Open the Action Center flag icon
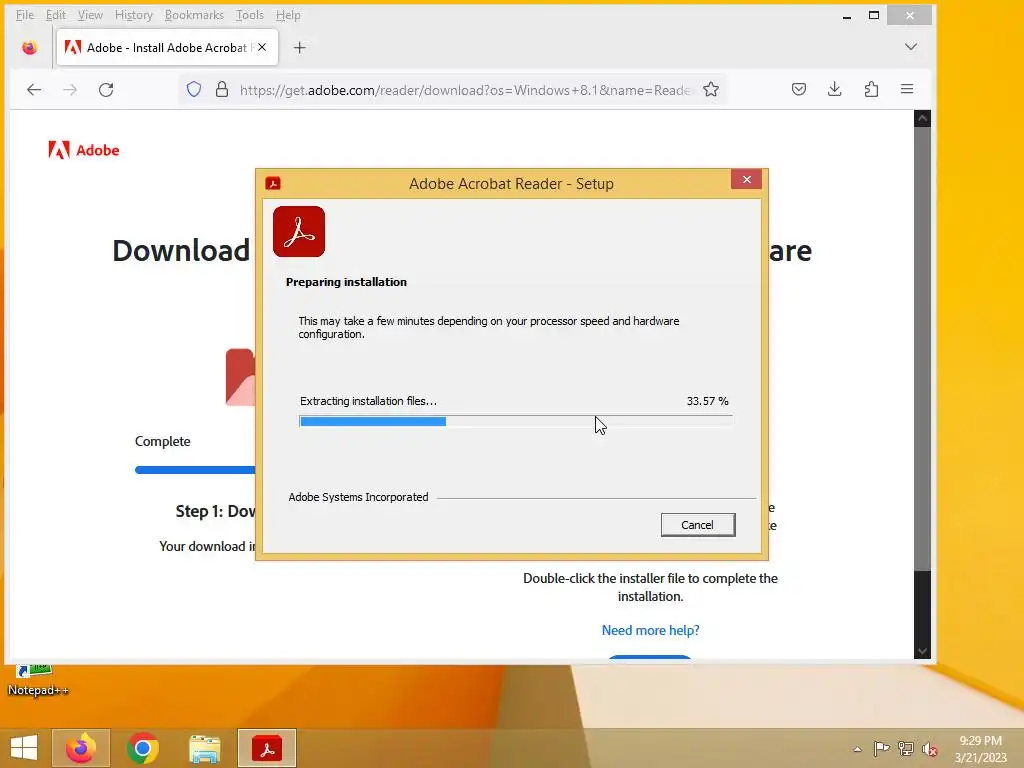 click(881, 749)
